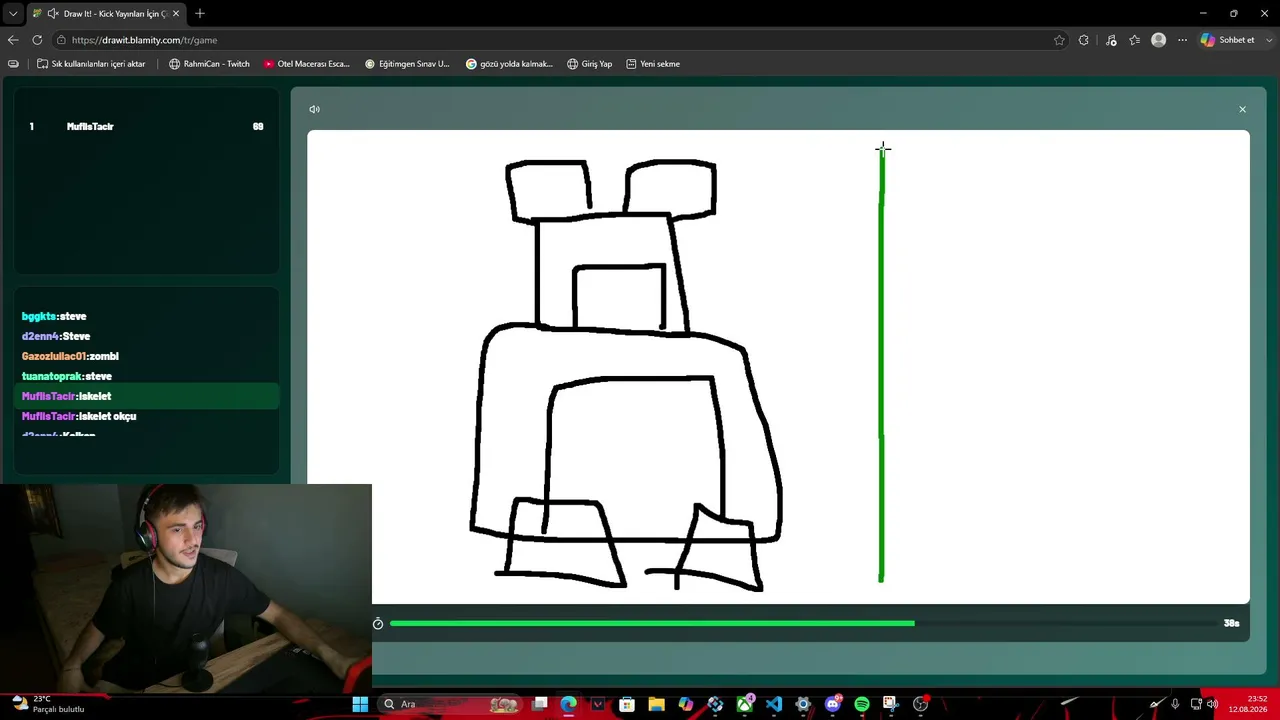This screenshot has width=1280, height=720.
Task: Open File Explorer from the taskbar
Action: click(656, 704)
